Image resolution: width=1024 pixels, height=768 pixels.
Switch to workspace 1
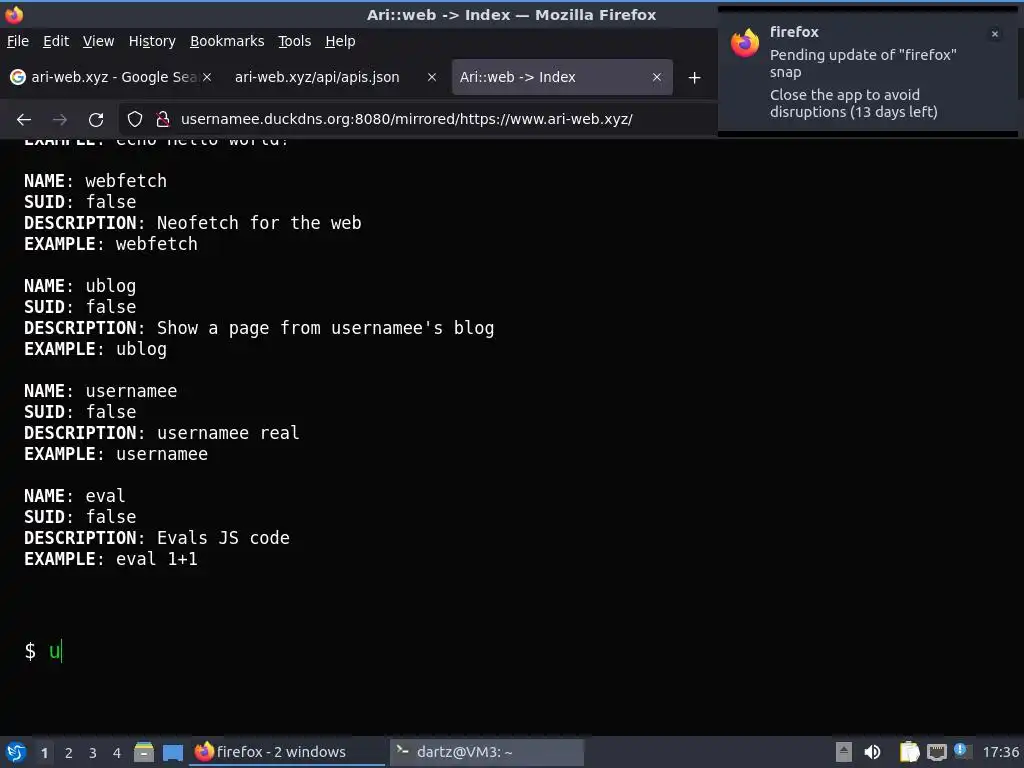(x=44, y=753)
